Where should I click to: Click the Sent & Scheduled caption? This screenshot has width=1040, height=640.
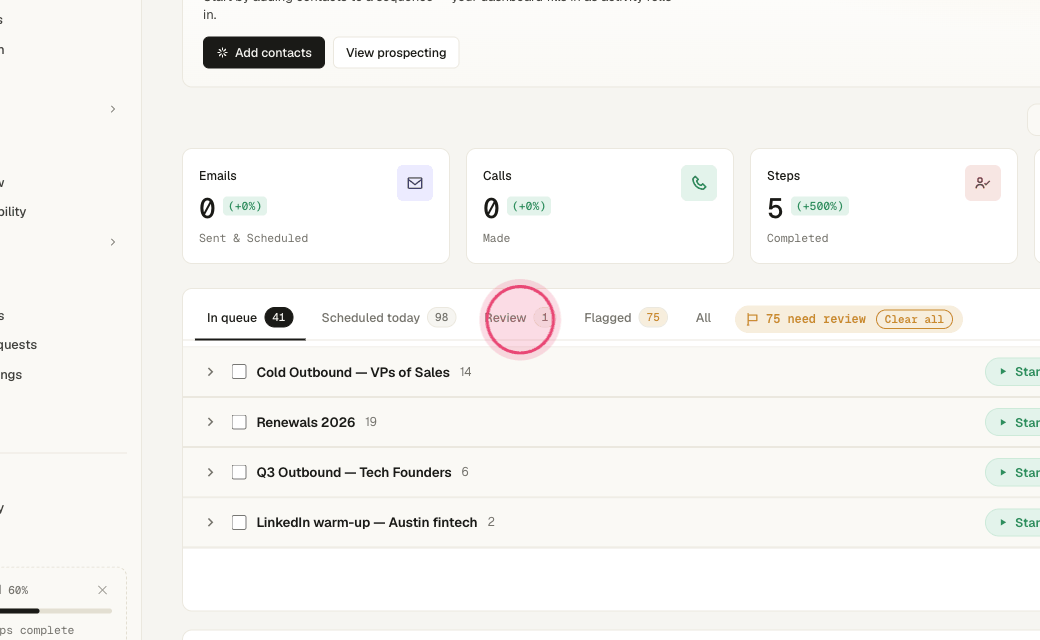pos(253,238)
